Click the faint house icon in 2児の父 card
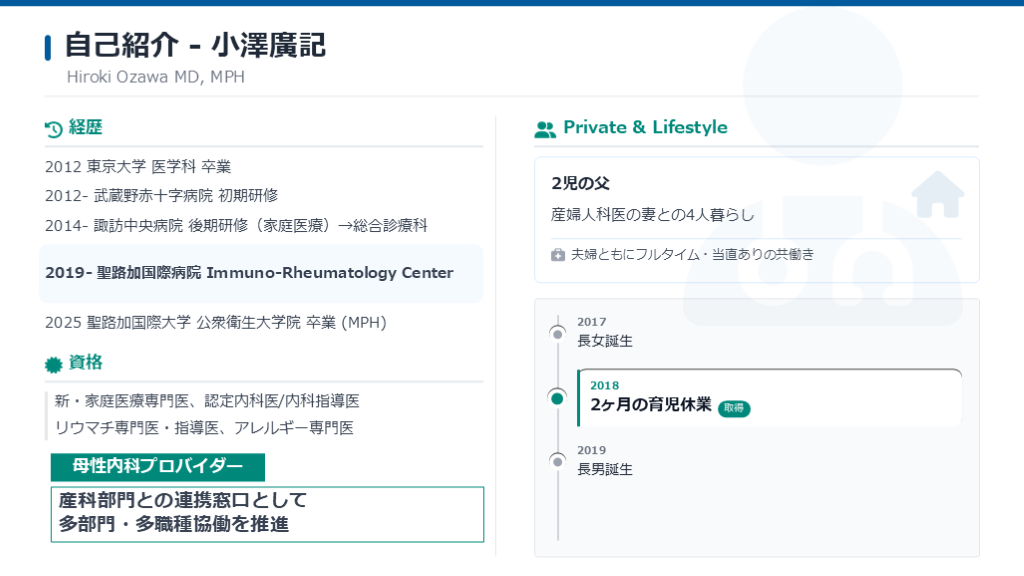 937,195
